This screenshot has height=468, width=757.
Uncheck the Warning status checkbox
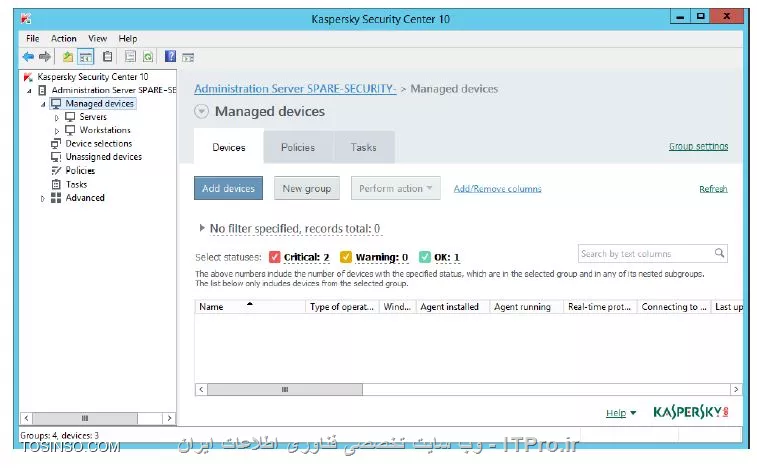point(346,257)
